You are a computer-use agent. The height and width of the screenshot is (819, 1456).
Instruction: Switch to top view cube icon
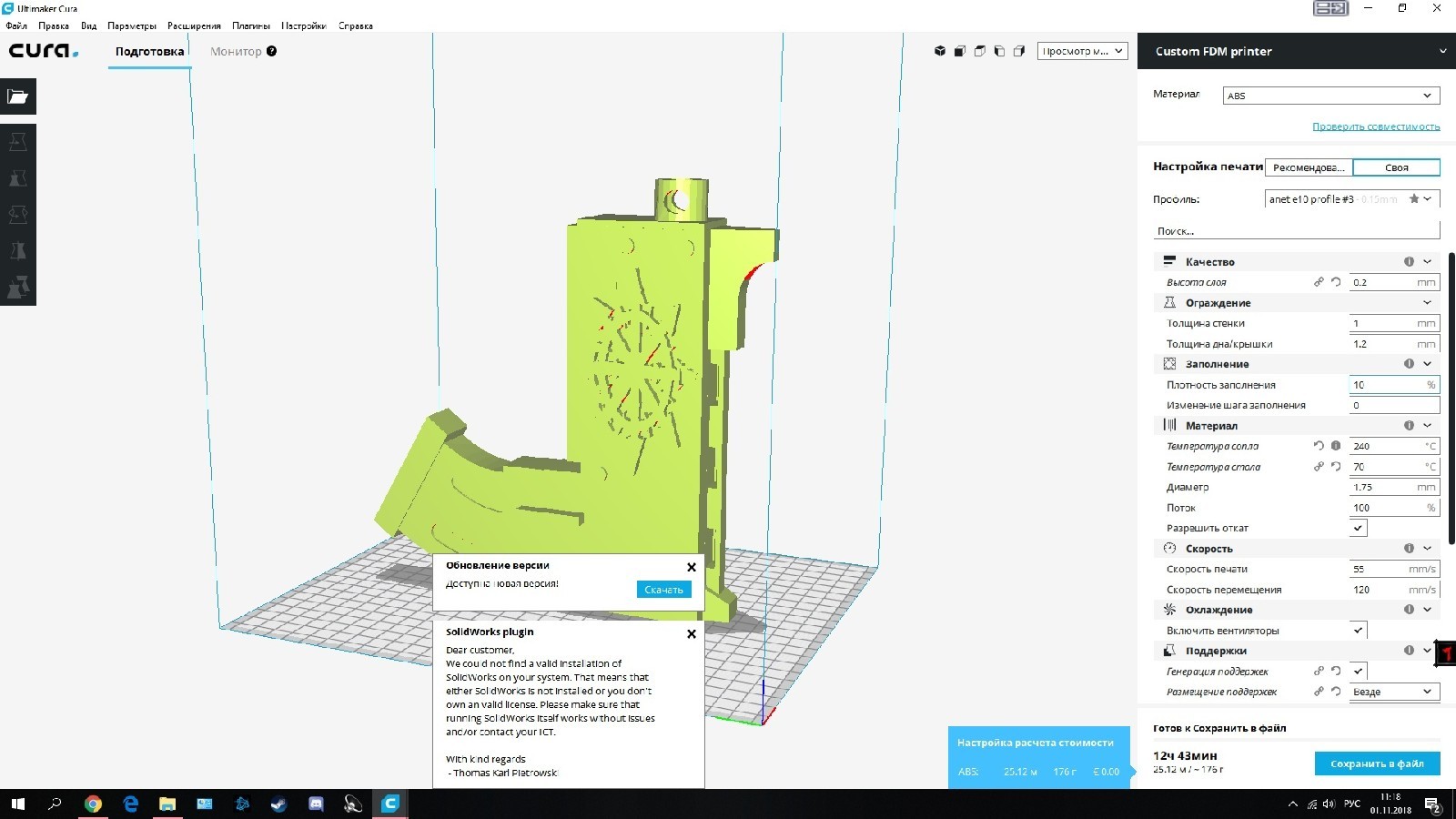click(x=979, y=51)
